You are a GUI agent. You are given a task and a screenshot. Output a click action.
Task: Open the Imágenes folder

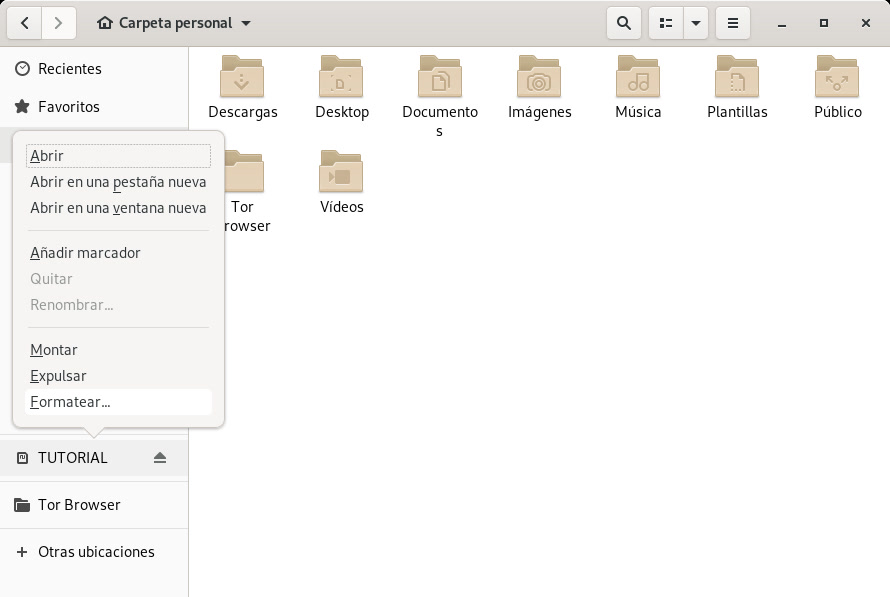pyautogui.click(x=539, y=78)
